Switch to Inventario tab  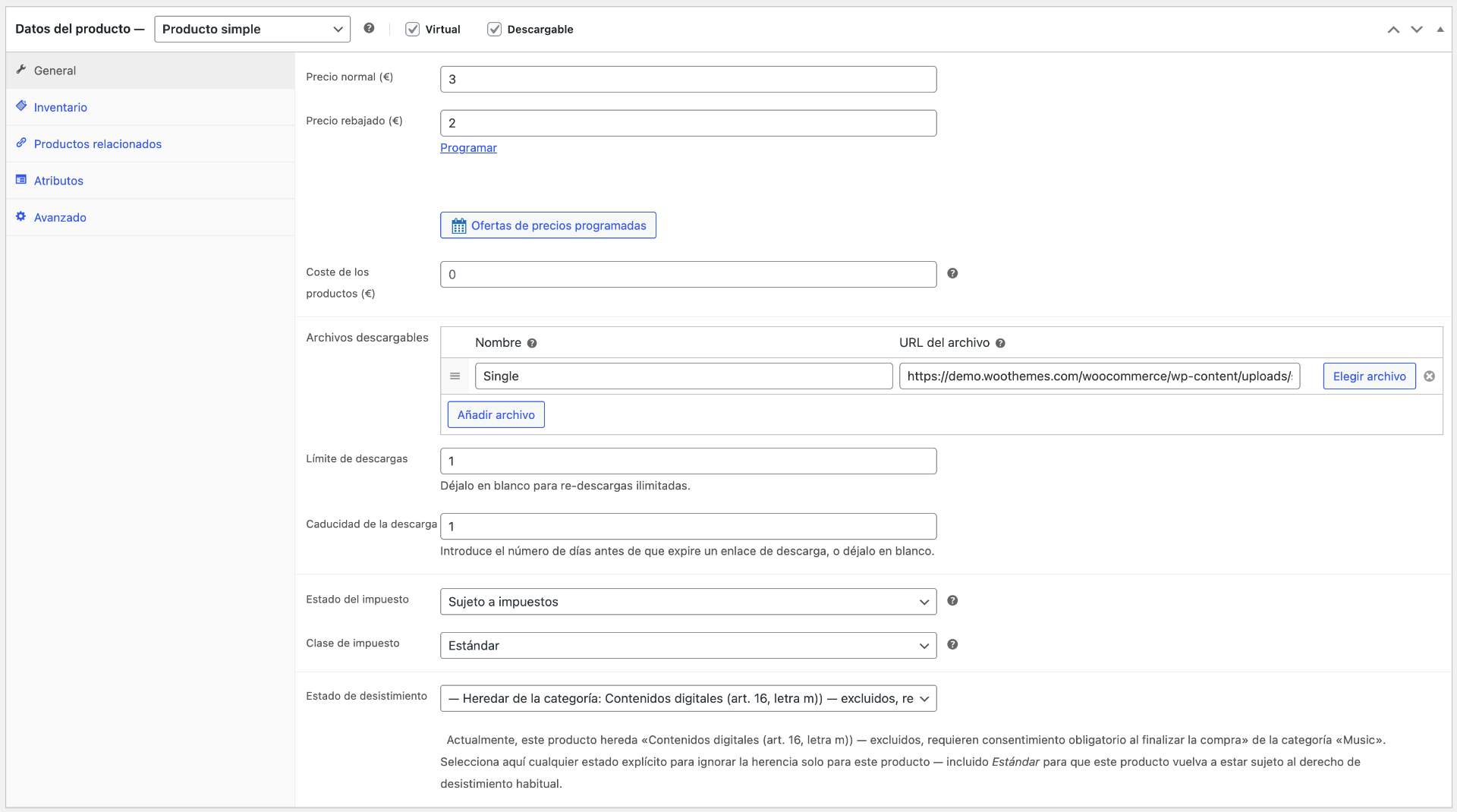(x=150, y=107)
